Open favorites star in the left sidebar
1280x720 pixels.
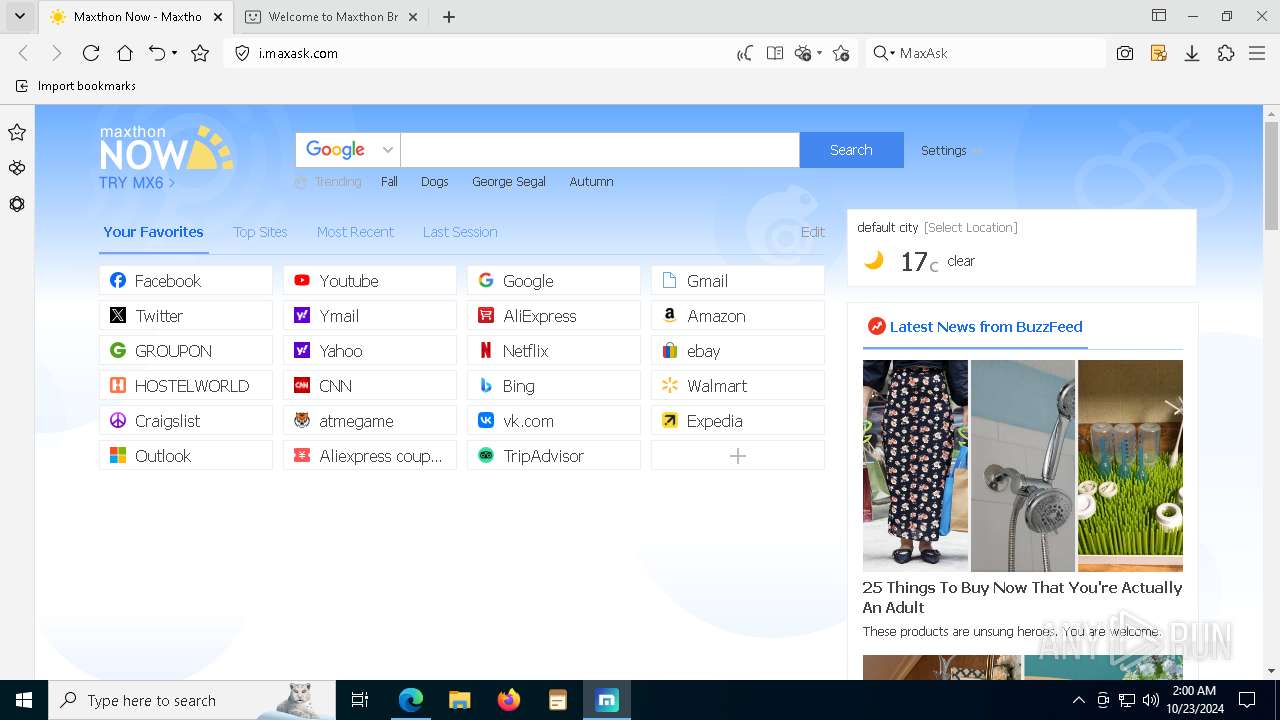click(17, 132)
